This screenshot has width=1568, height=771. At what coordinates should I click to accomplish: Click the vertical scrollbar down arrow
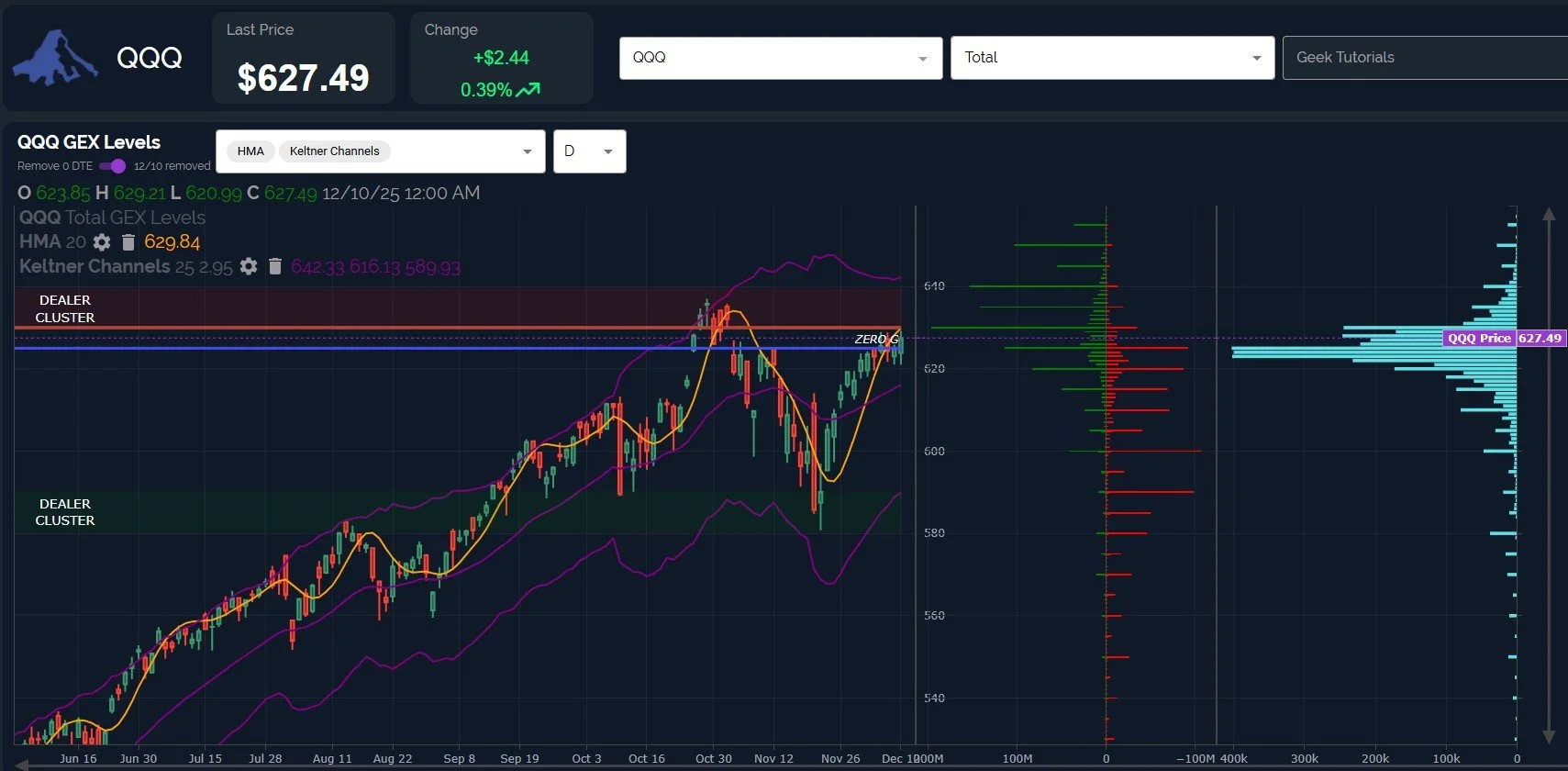1549,736
